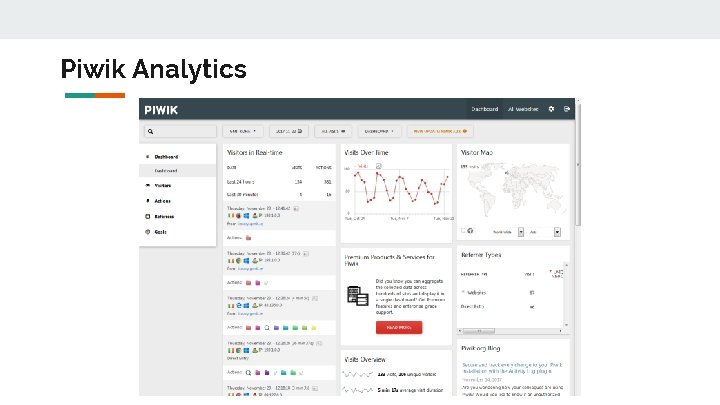
Task: Open All Websites in the top navigation
Action: tap(523, 109)
